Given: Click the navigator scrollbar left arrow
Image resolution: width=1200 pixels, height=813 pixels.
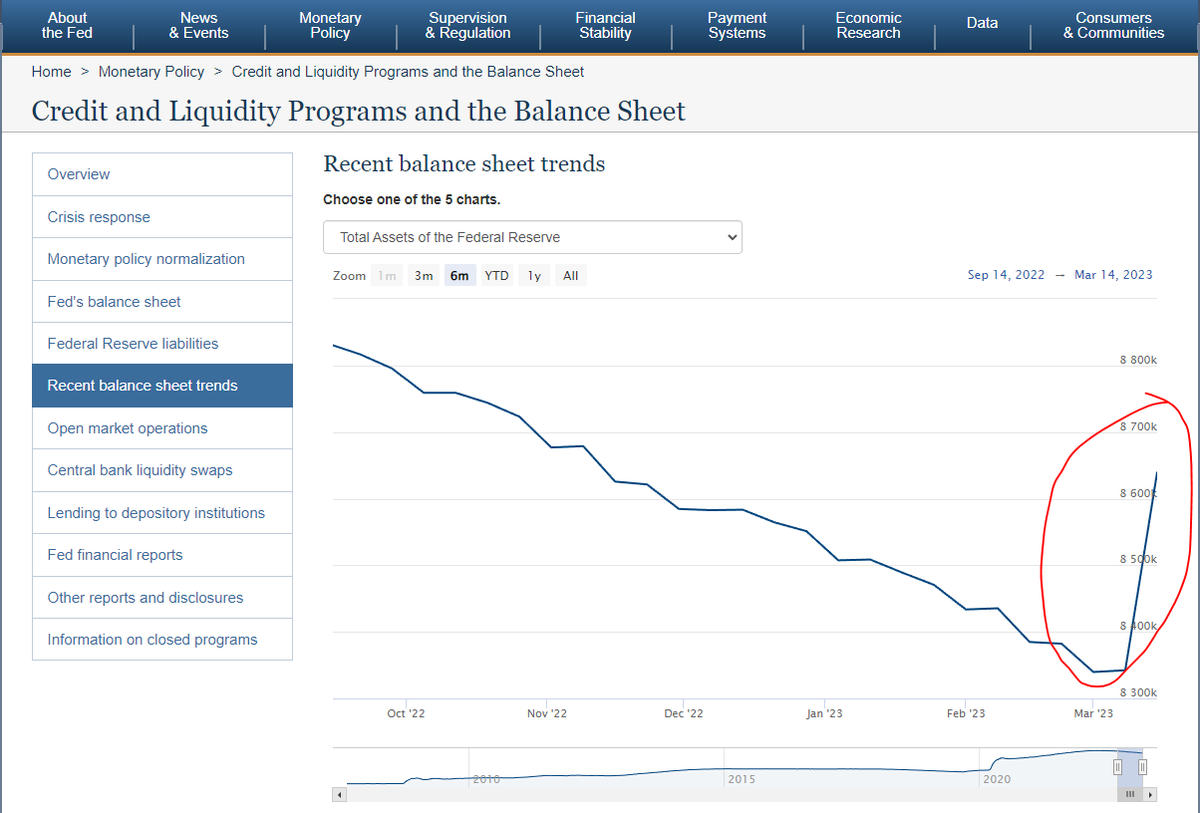Looking at the screenshot, I should [x=339, y=794].
